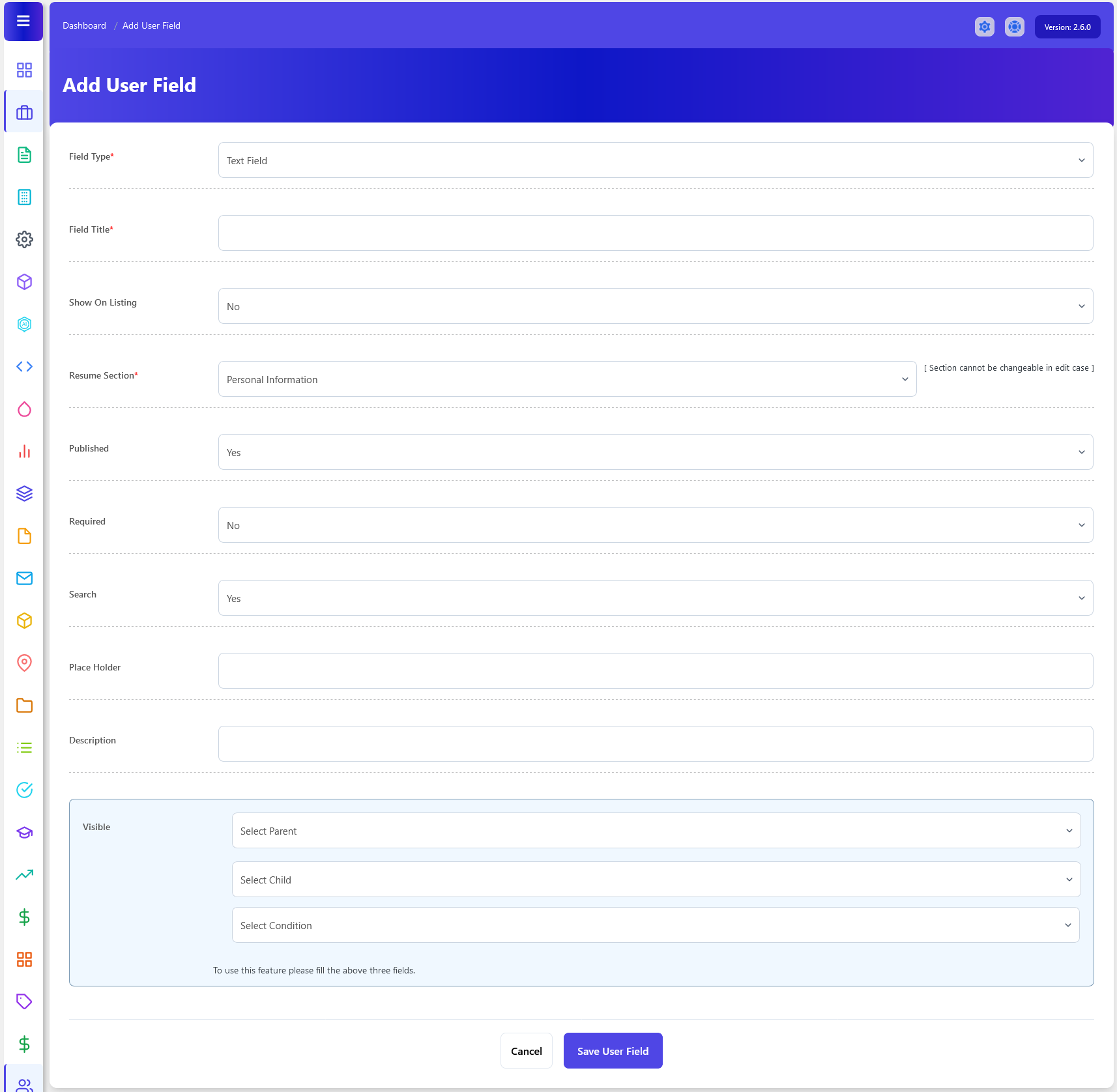
Task: Expand the Resume Section dropdown
Action: tap(567, 379)
